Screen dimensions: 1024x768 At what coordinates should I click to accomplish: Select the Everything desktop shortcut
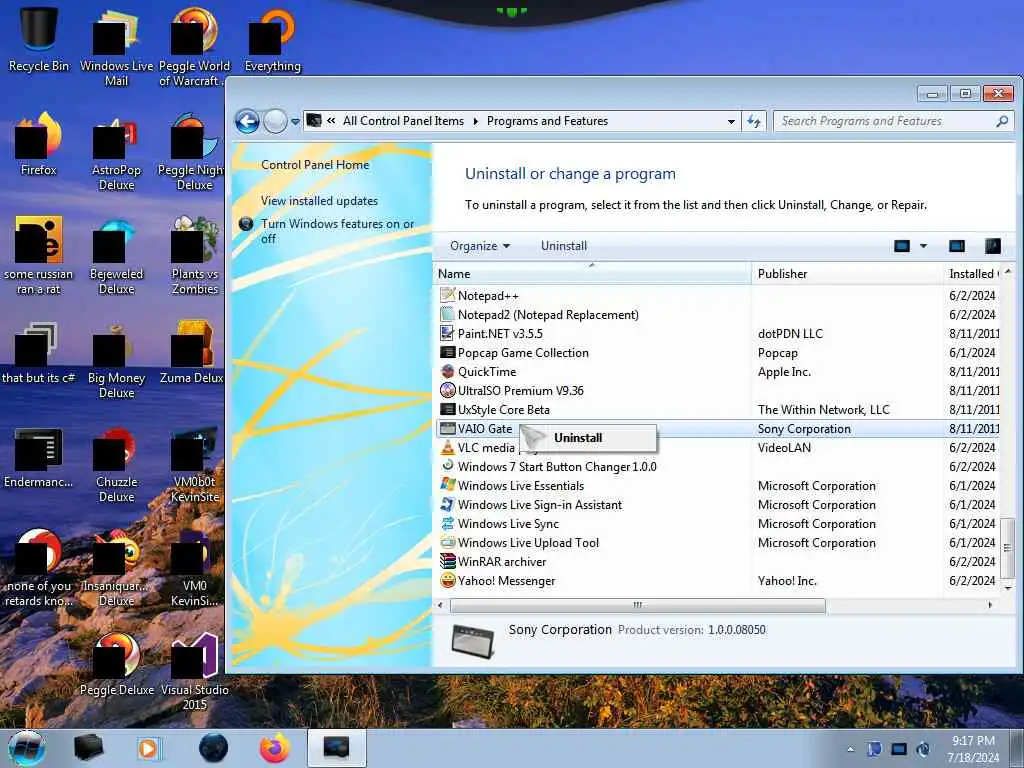272,39
